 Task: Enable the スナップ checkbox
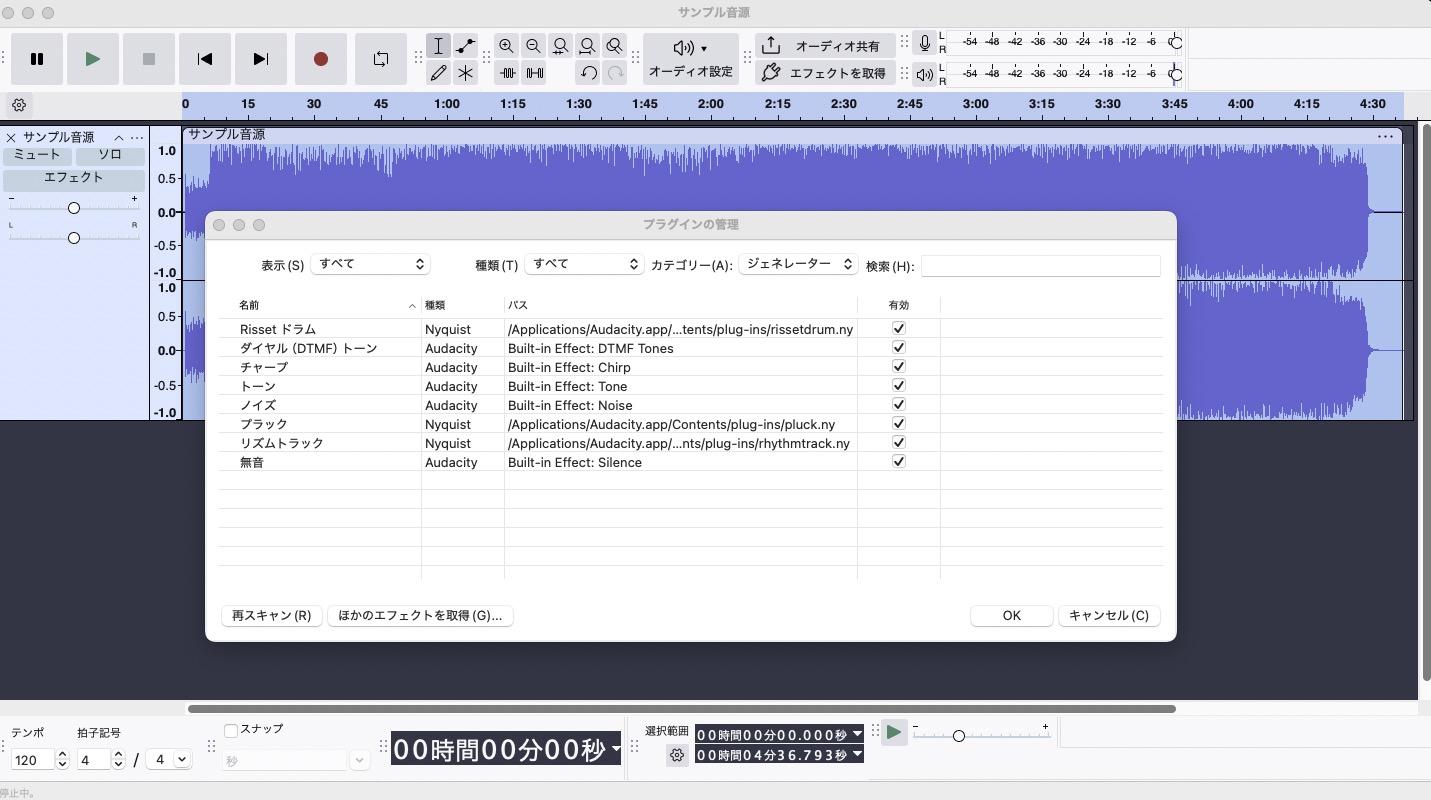click(x=231, y=730)
